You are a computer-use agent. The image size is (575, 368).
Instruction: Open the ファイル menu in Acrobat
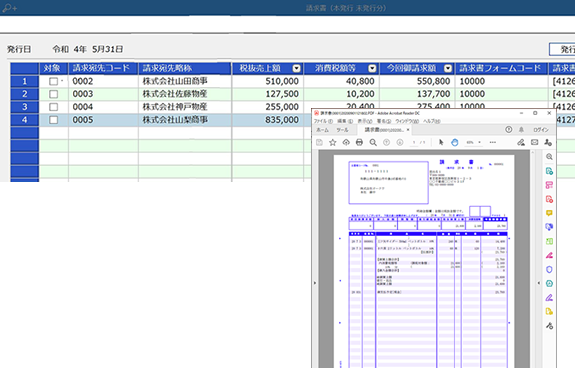click(x=323, y=121)
